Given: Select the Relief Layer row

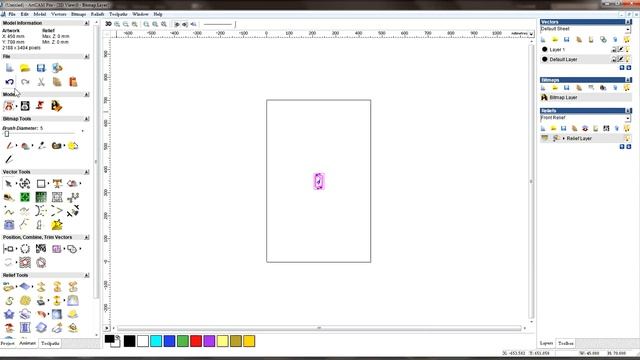Looking at the screenshot, I should (x=585, y=138).
